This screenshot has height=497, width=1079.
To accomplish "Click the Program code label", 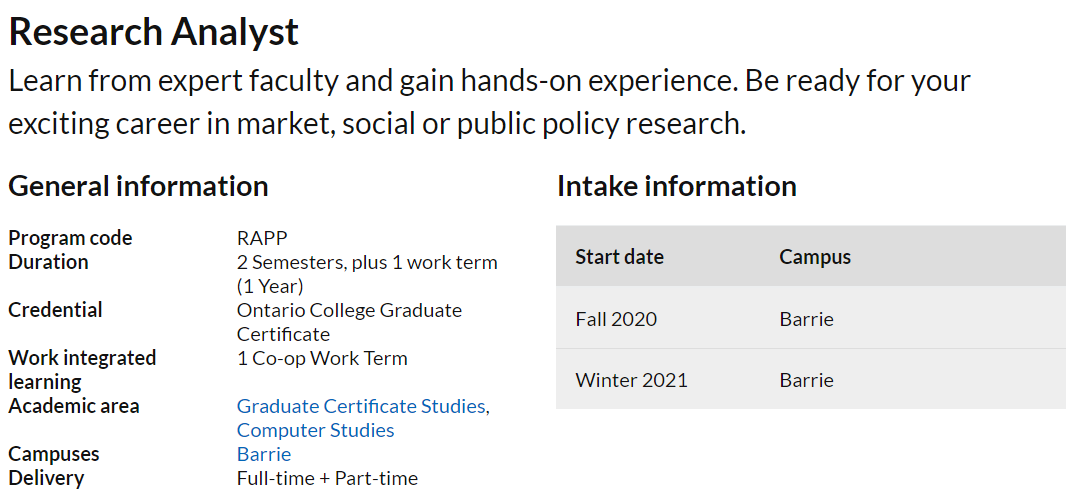I will click(70, 238).
